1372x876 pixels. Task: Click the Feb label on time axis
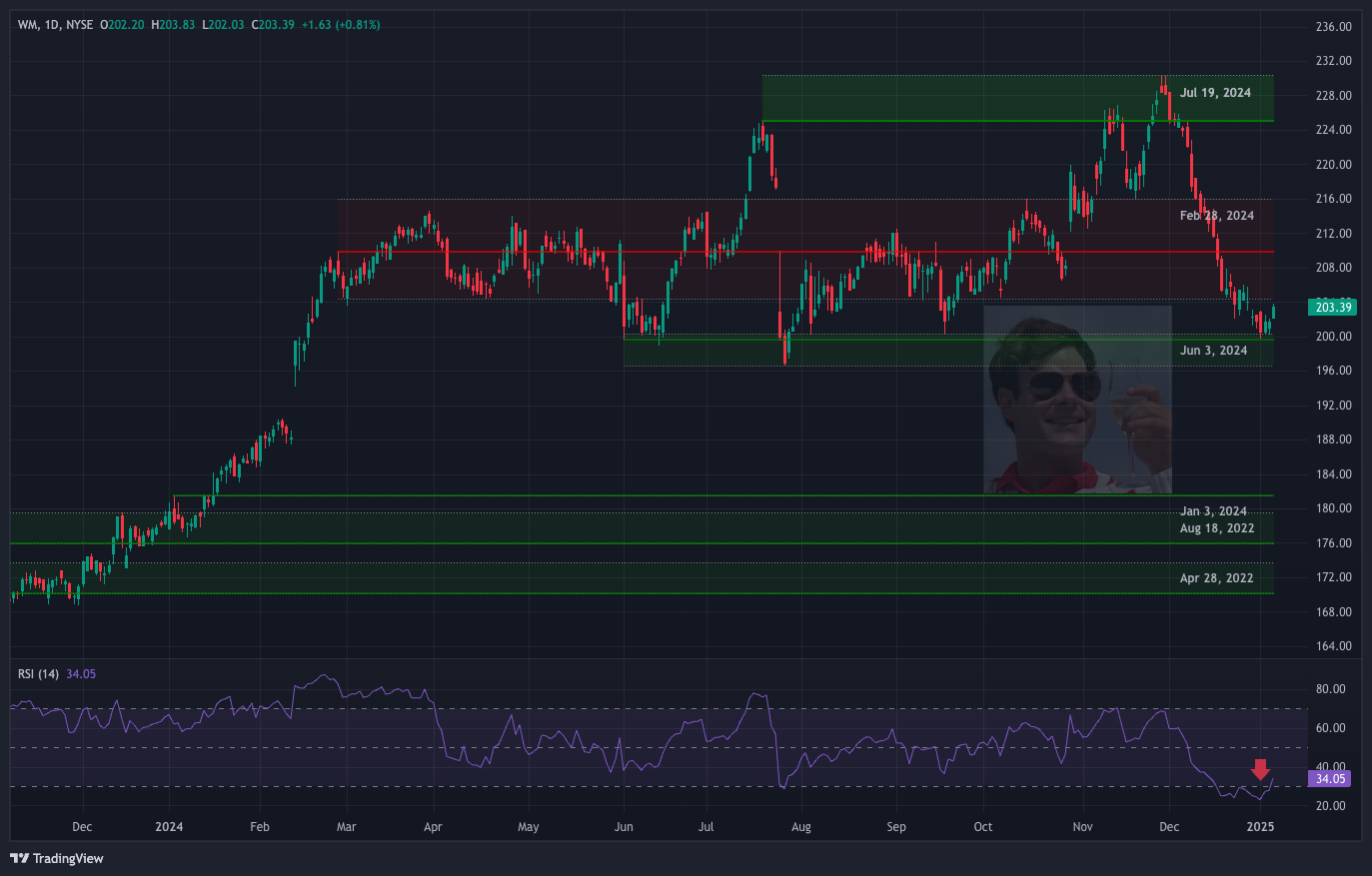260,827
